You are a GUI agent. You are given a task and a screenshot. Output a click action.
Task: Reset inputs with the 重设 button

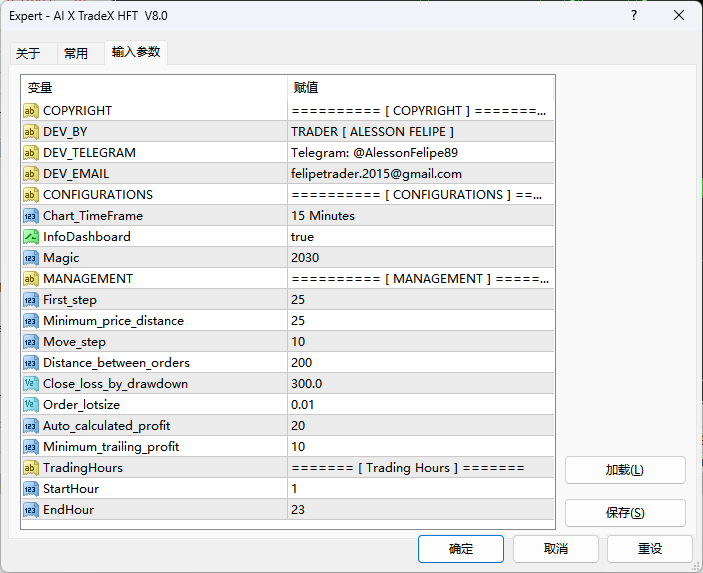650,549
